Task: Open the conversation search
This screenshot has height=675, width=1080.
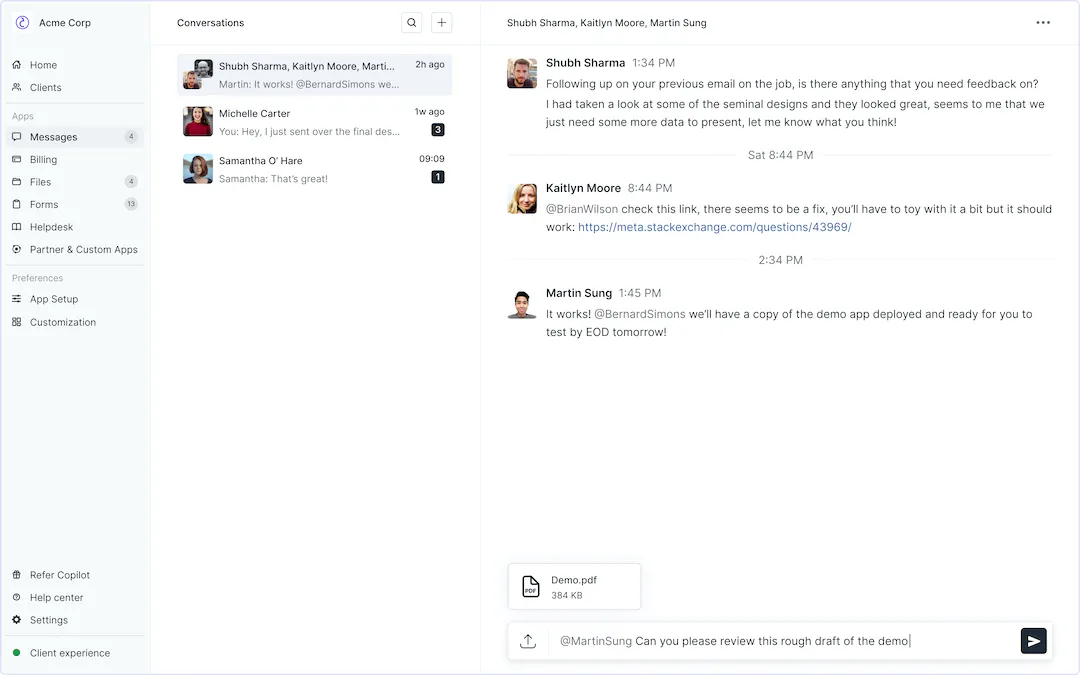Action: click(x=411, y=22)
